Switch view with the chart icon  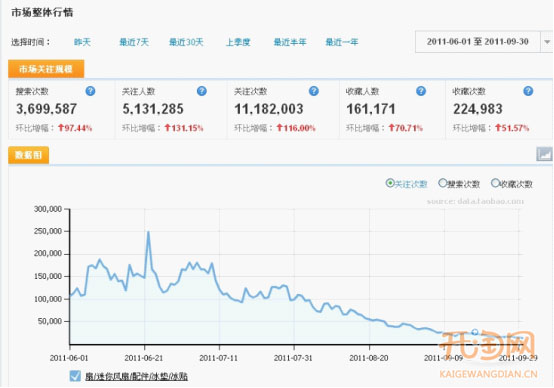click(544, 154)
